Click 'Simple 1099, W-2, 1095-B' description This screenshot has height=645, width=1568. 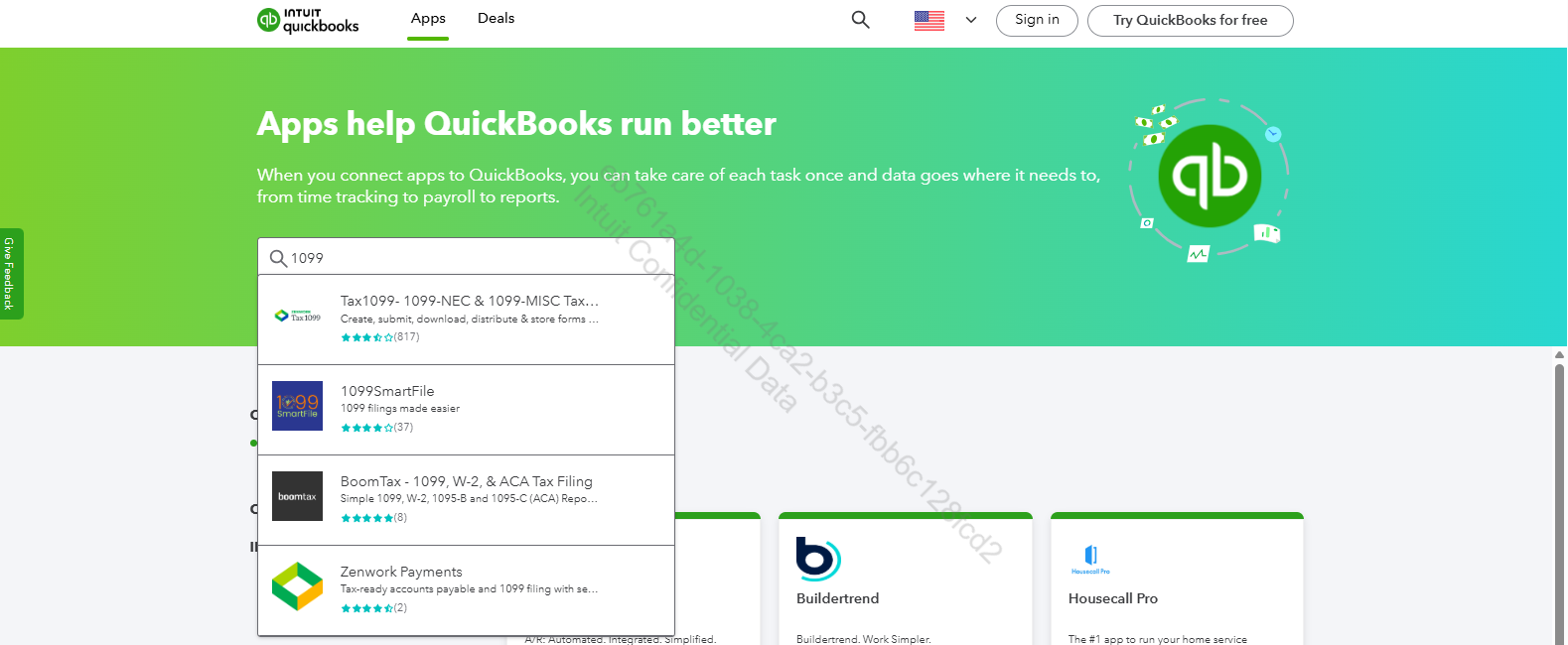[x=469, y=499]
